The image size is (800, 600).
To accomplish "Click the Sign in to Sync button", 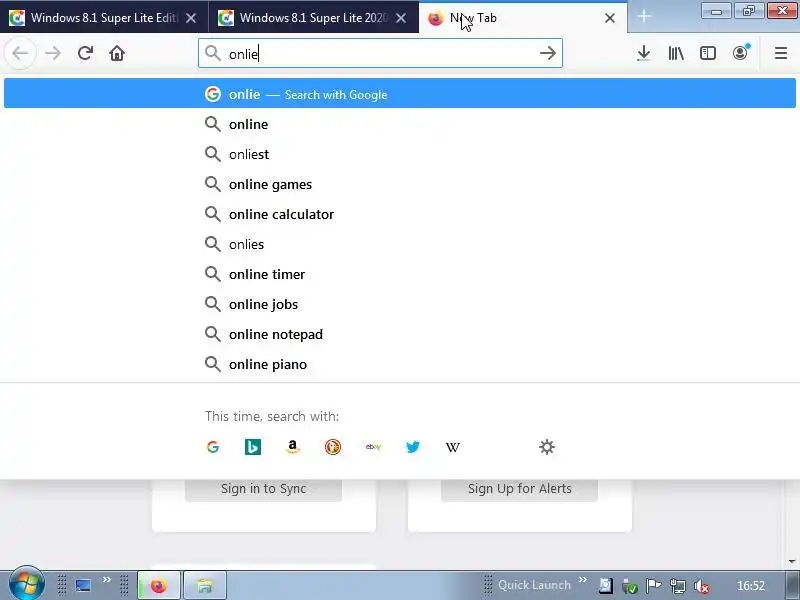I will click(263, 489).
